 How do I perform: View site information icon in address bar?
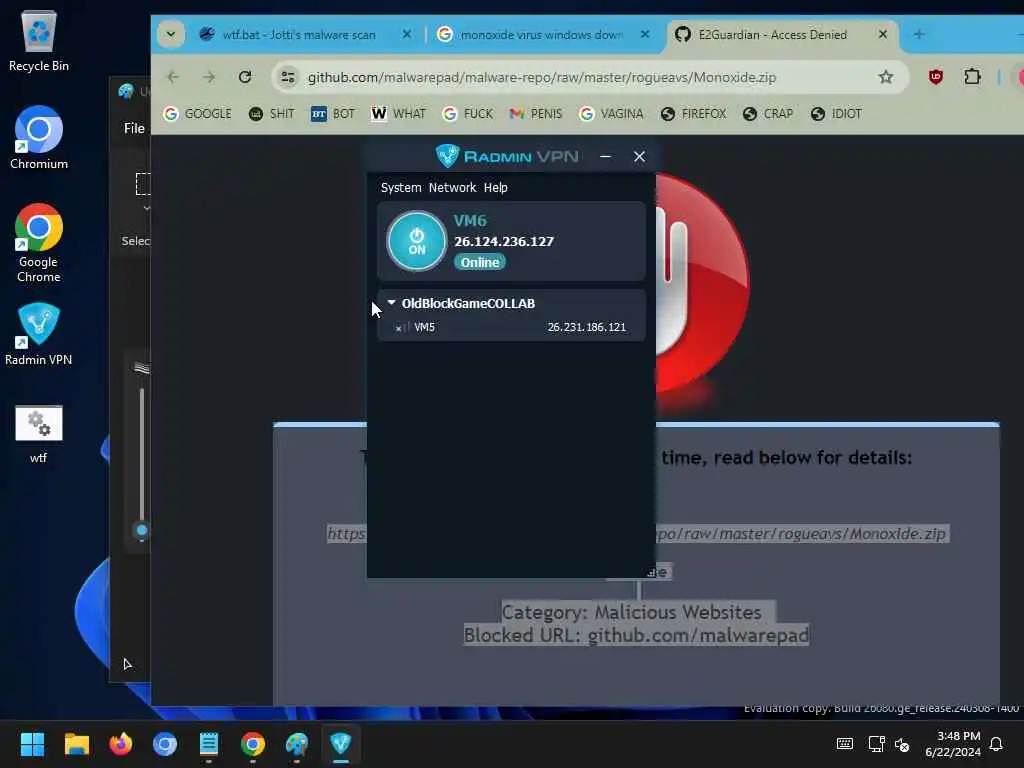[287, 77]
